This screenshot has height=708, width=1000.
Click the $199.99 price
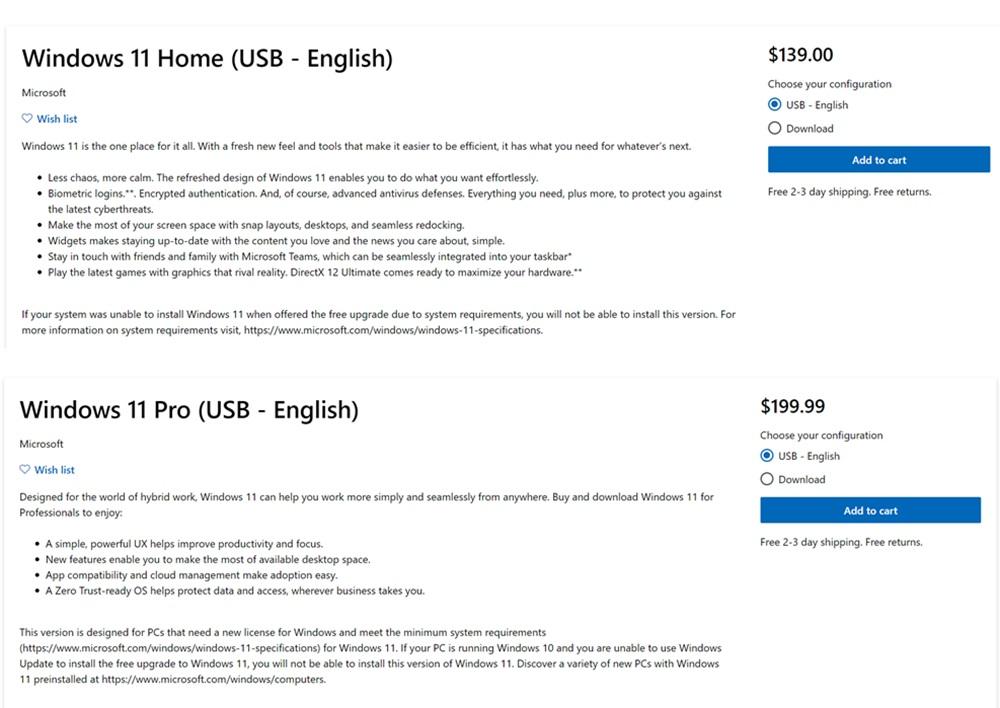[x=793, y=406]
